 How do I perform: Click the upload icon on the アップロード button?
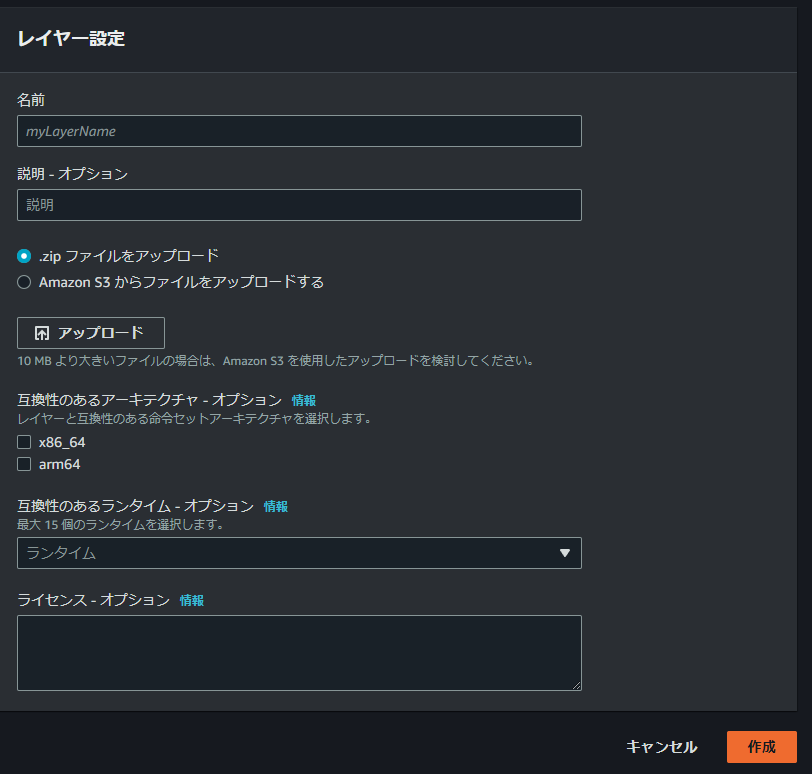39,332
